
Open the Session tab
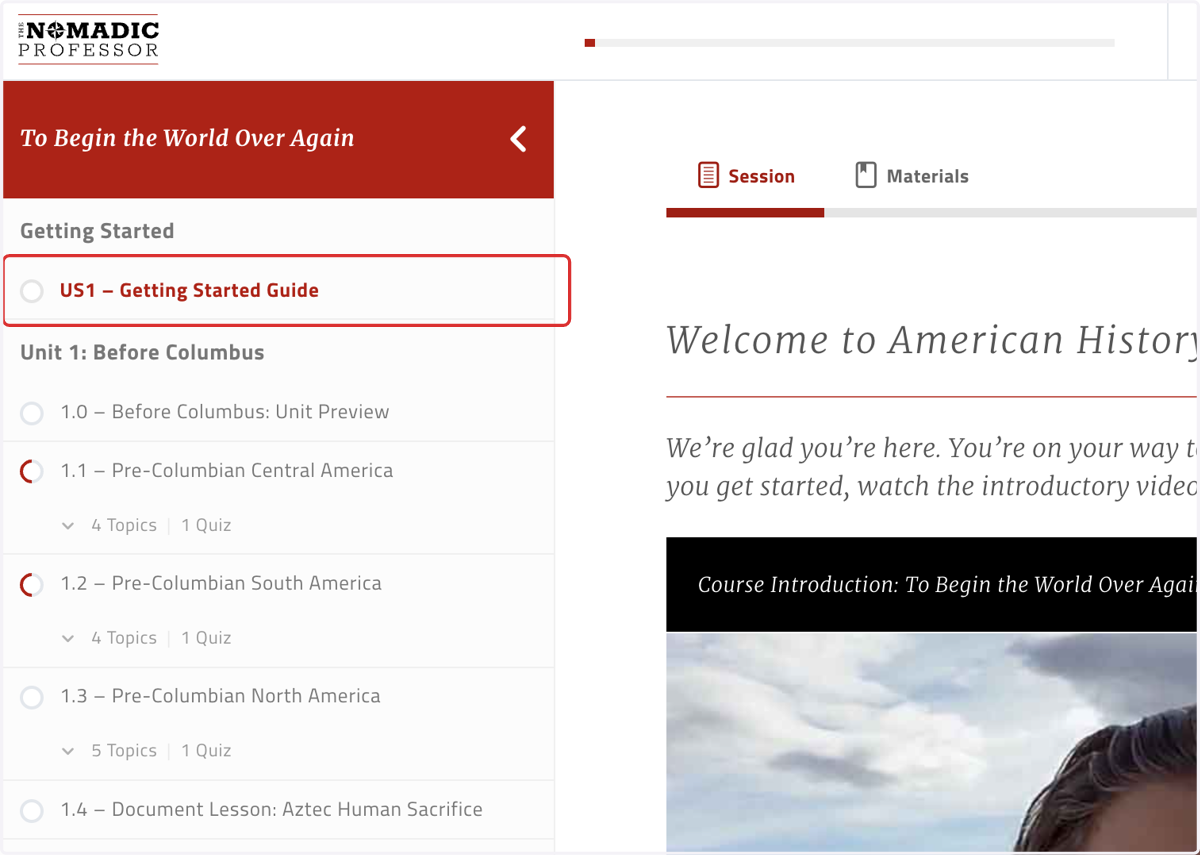[746, 176]
